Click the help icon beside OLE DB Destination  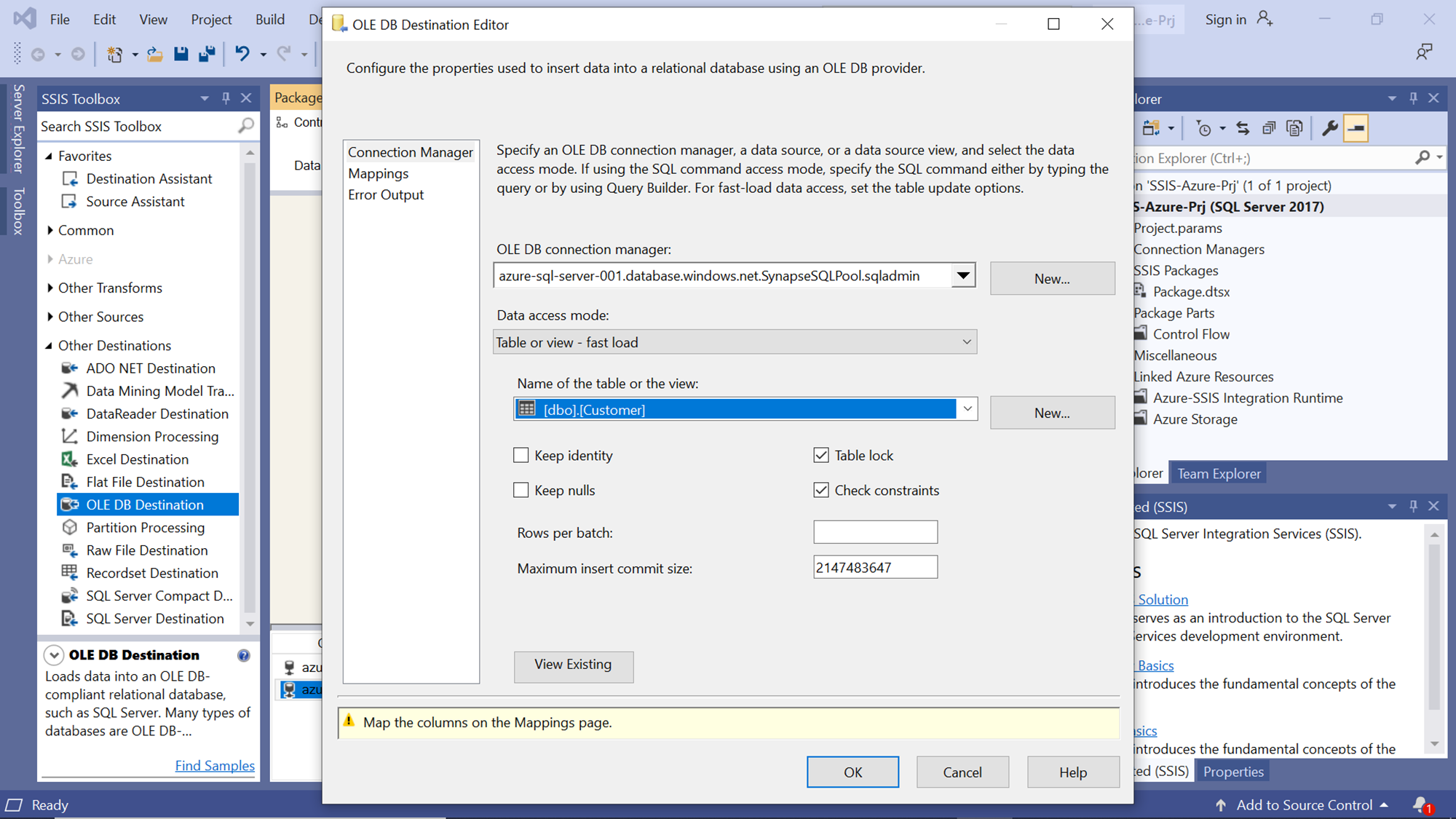pyautogui.click(x=244, y=655)
